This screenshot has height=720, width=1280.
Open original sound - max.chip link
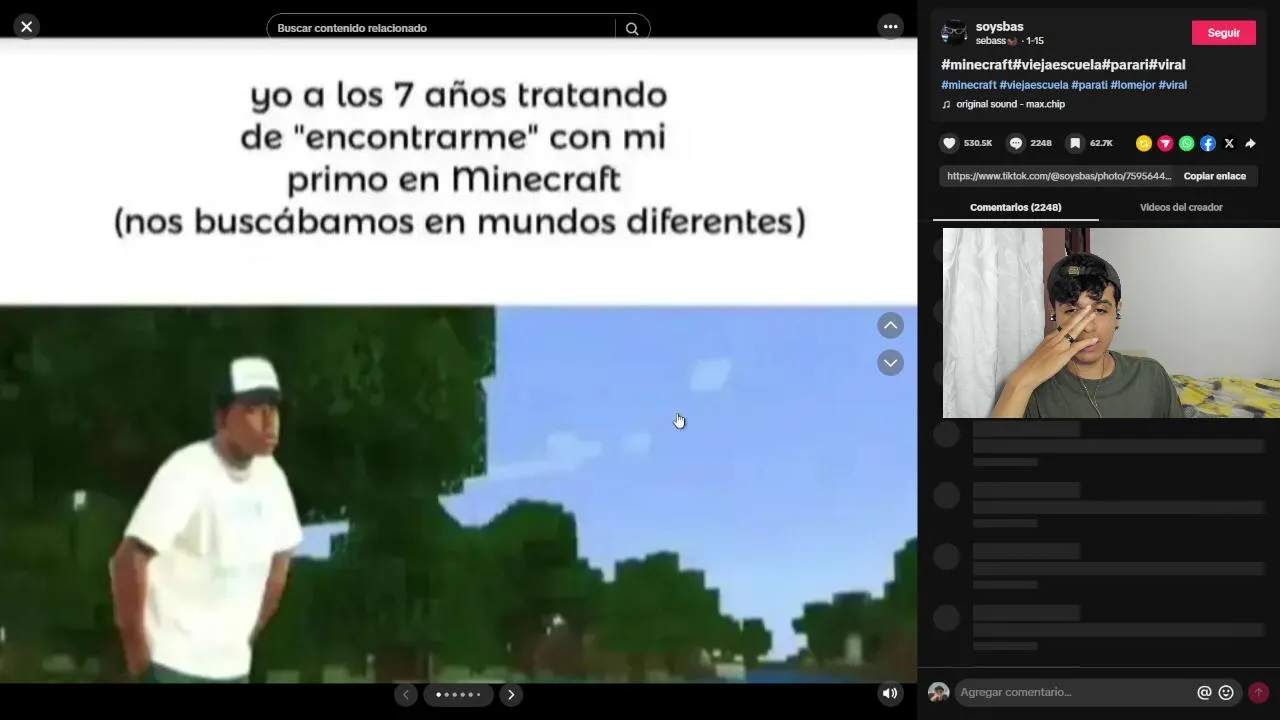tap(1010, 104)
